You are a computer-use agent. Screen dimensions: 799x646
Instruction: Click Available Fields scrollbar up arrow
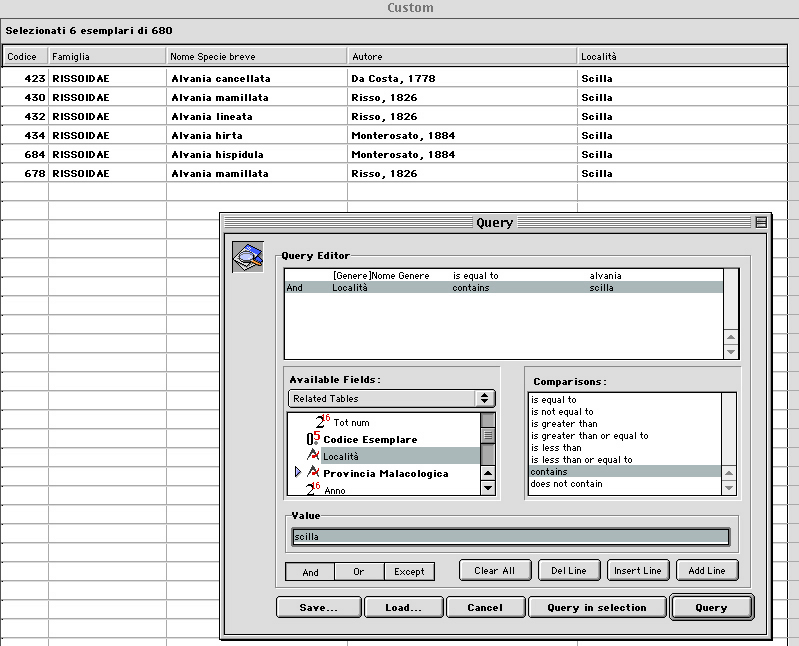pyautogui.click(x=488, y=473)
